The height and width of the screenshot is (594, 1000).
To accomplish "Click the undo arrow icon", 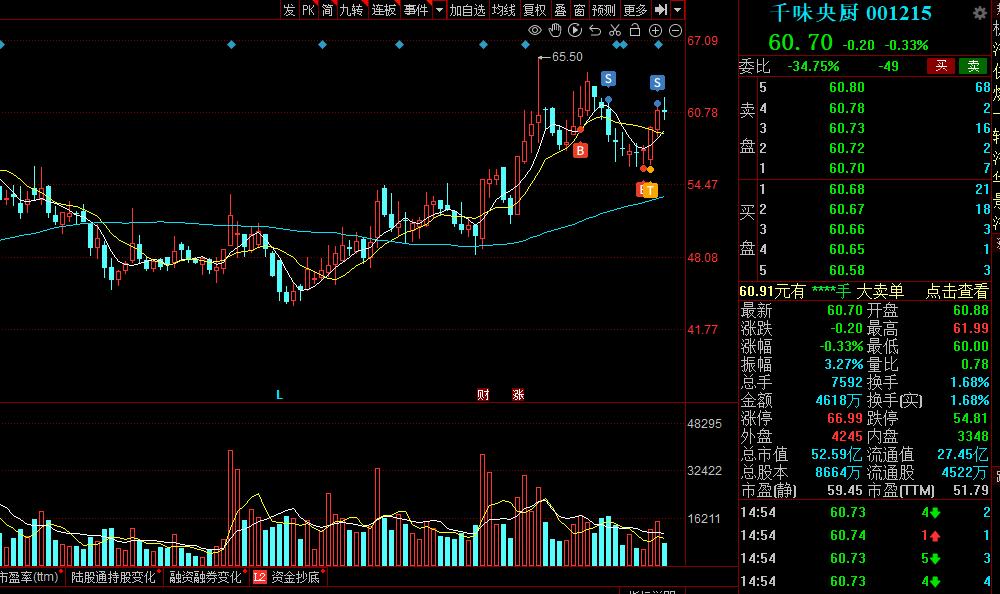I will [595, 30].
